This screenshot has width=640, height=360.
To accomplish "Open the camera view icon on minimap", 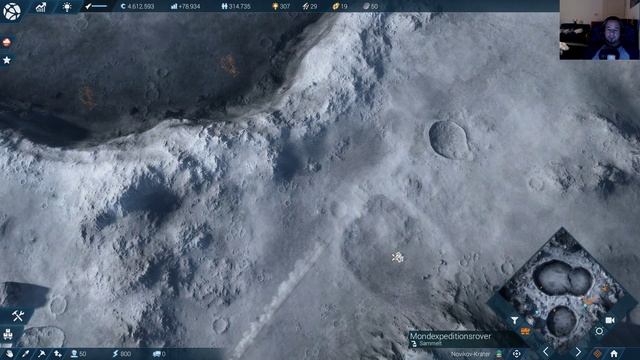I will point(610,320).
